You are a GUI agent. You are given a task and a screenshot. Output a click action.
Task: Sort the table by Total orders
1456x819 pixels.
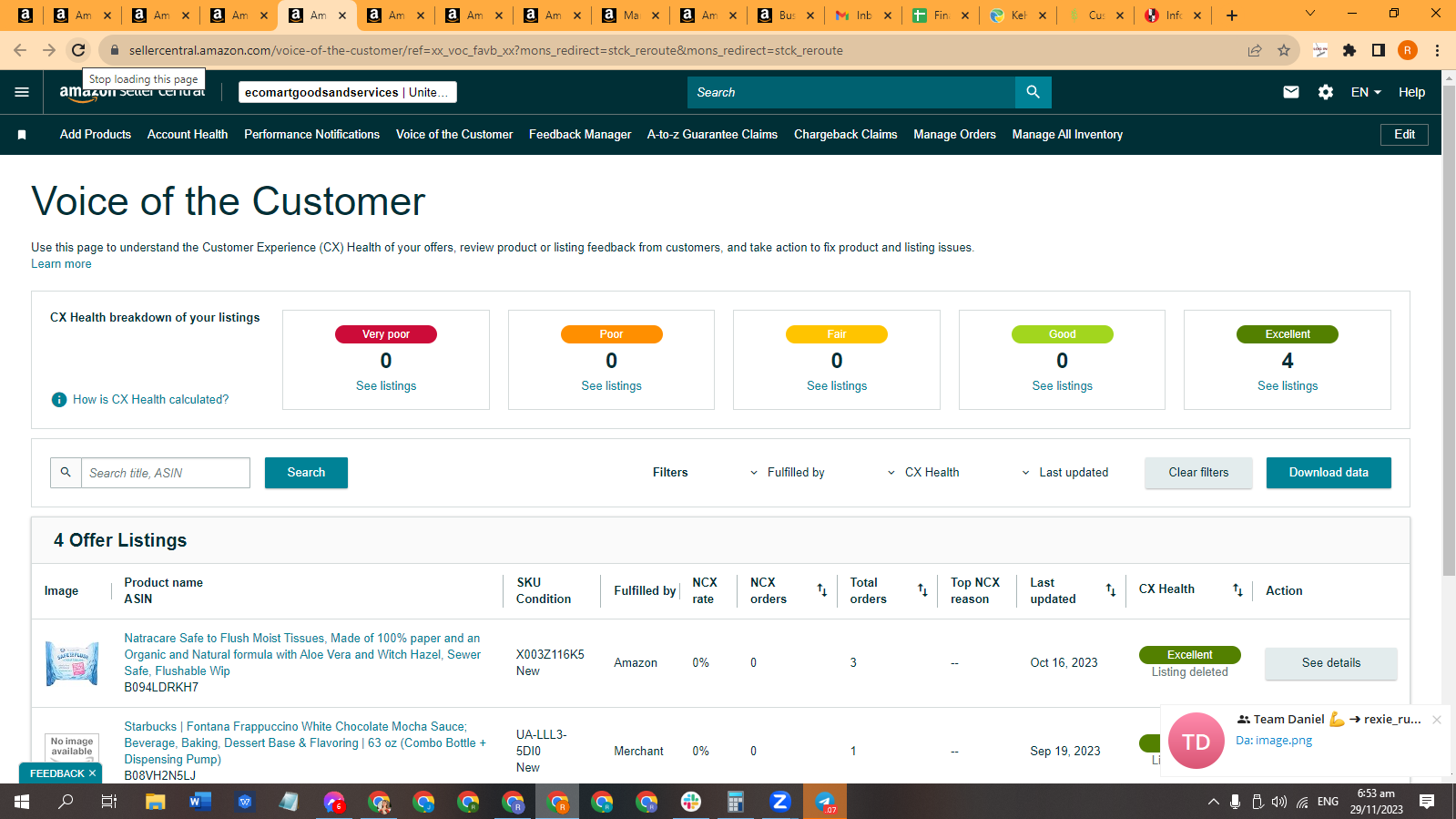pyautogui.click(x=922, y=590)
